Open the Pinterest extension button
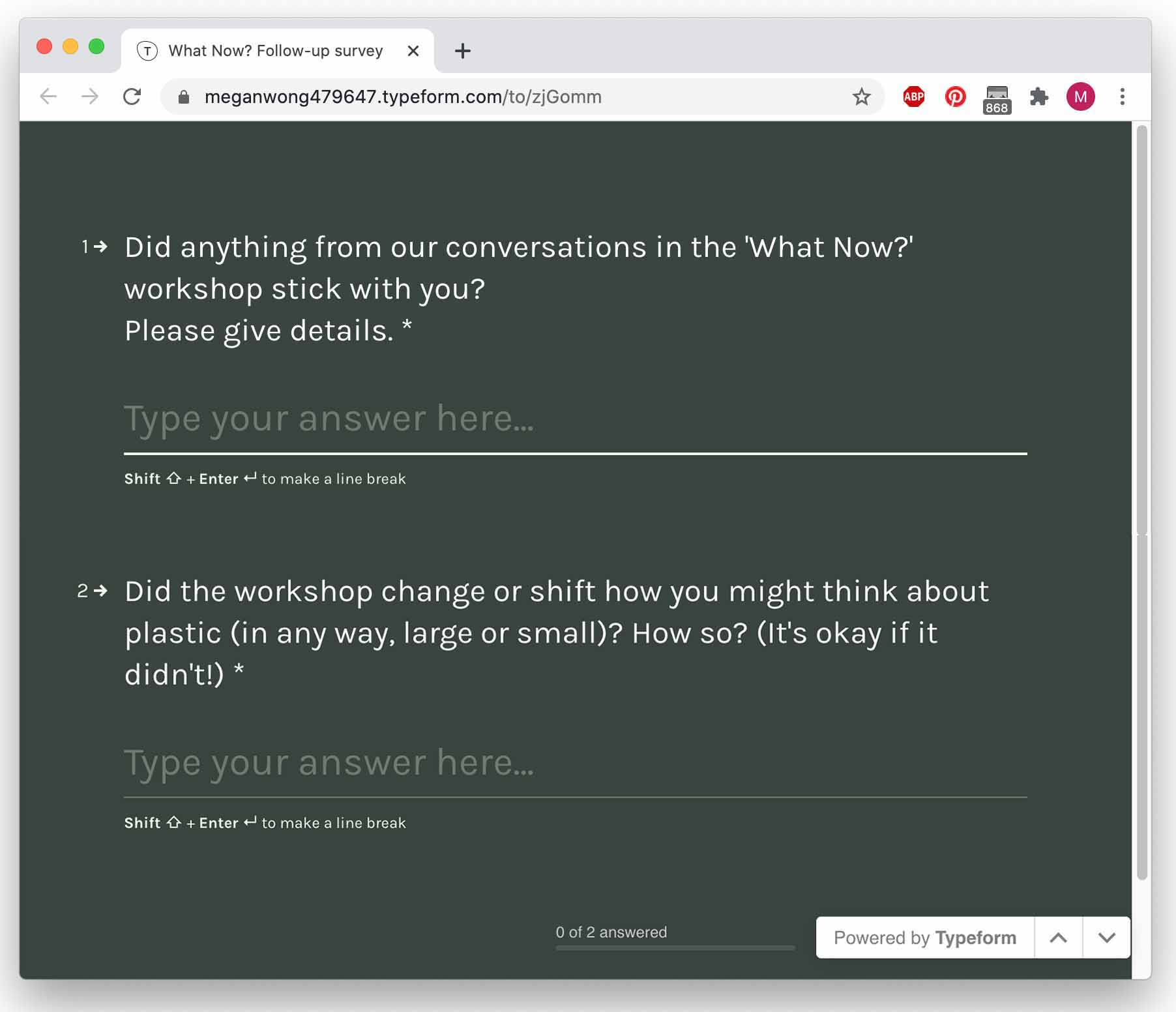This screenshot has height=1012, width=1176. [x=955, y=97]
